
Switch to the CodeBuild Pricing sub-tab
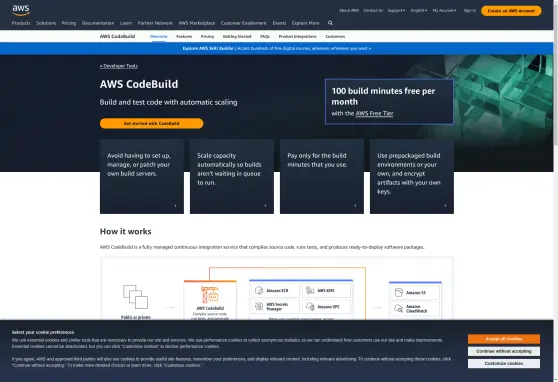(207, 36)
